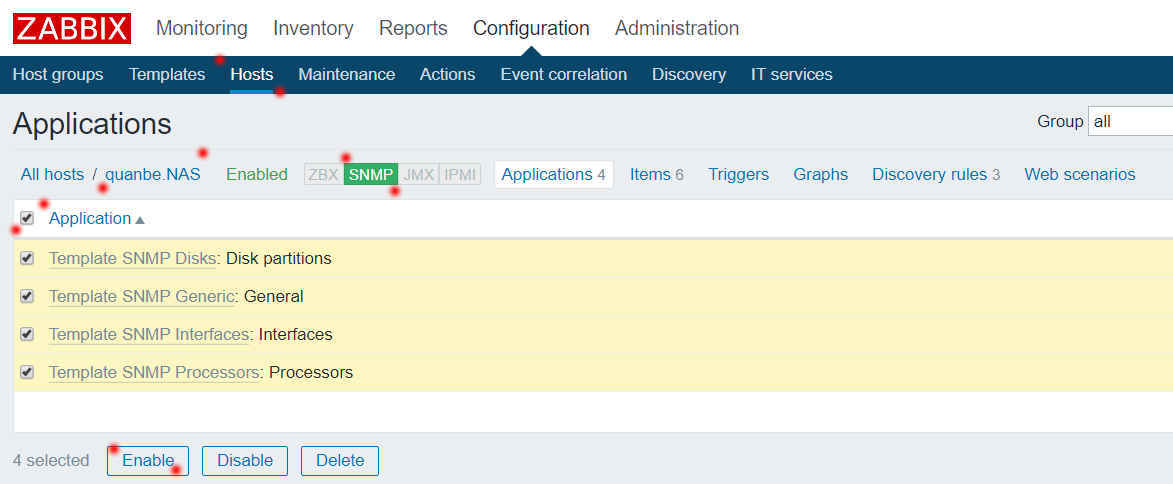Viewport: 1173px width, 484px height.
Task: Open the Template SNMP Processors link
Action: pos(154,372)
